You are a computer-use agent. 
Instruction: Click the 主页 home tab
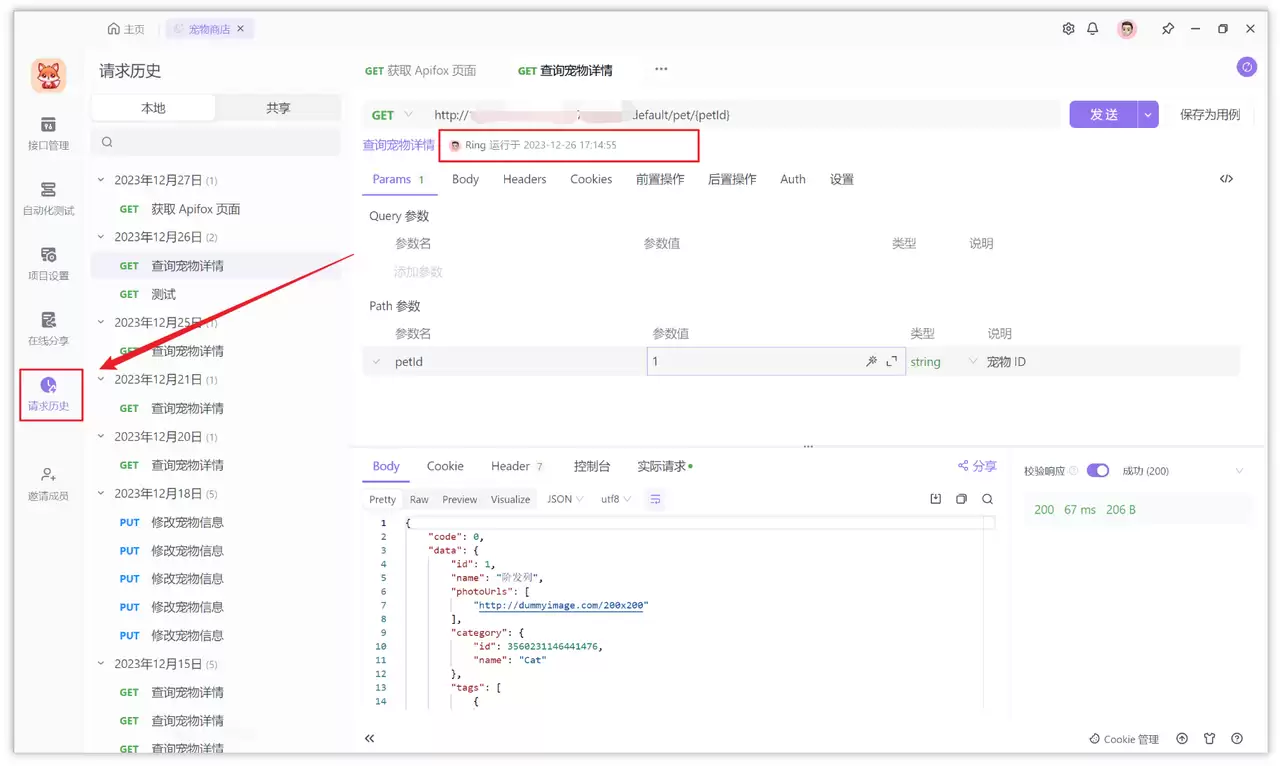126,29
